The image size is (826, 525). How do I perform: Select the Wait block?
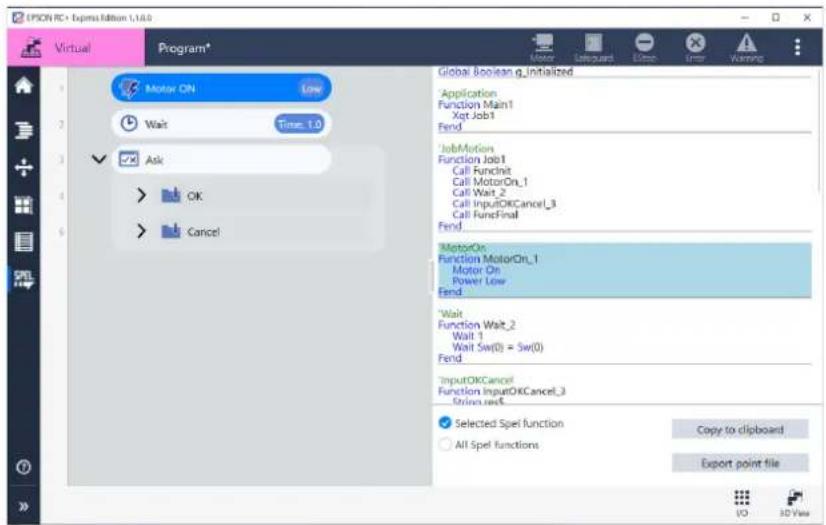coord(221,124)
